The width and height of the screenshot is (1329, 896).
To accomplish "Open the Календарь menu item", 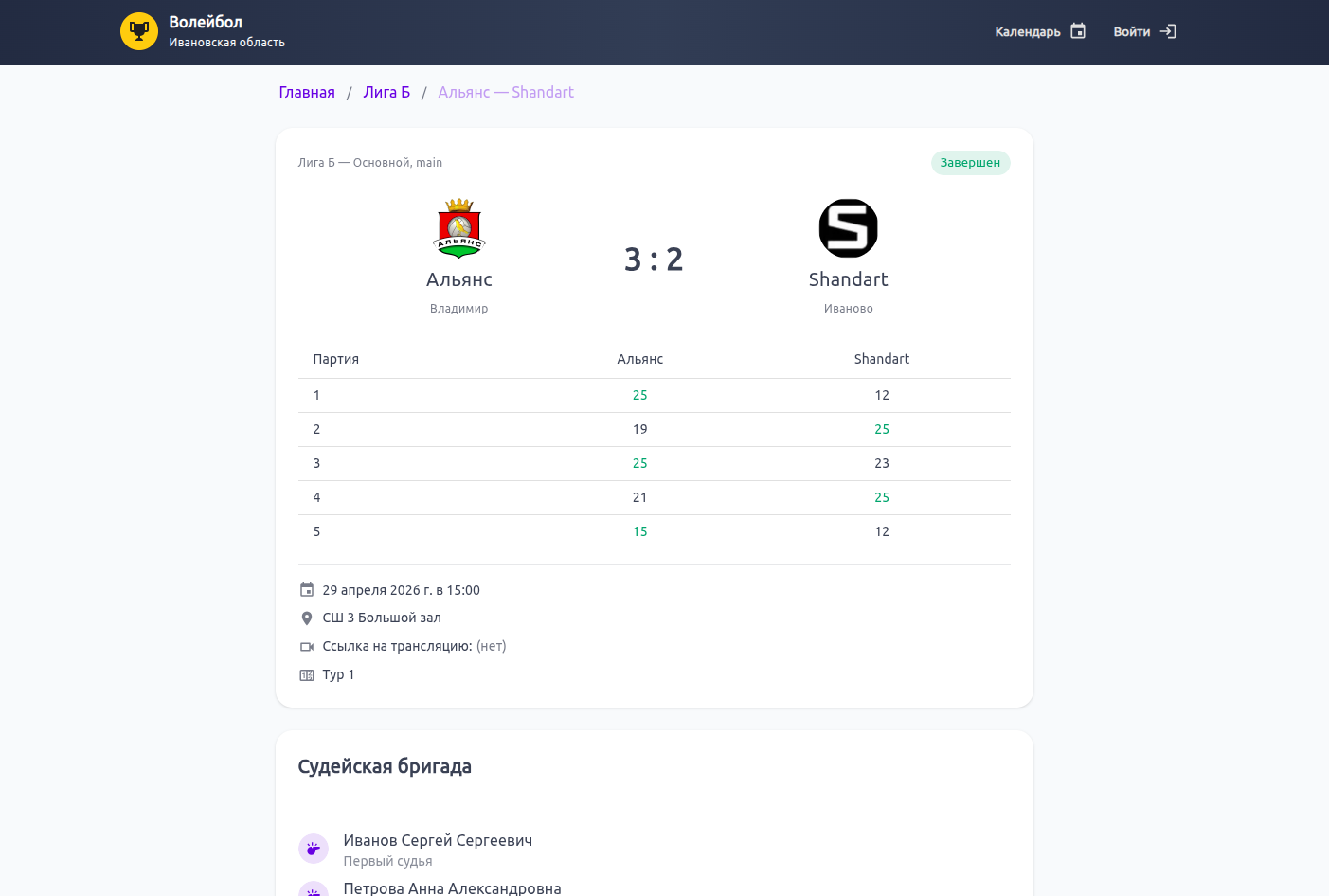I will coord(1028,32).
